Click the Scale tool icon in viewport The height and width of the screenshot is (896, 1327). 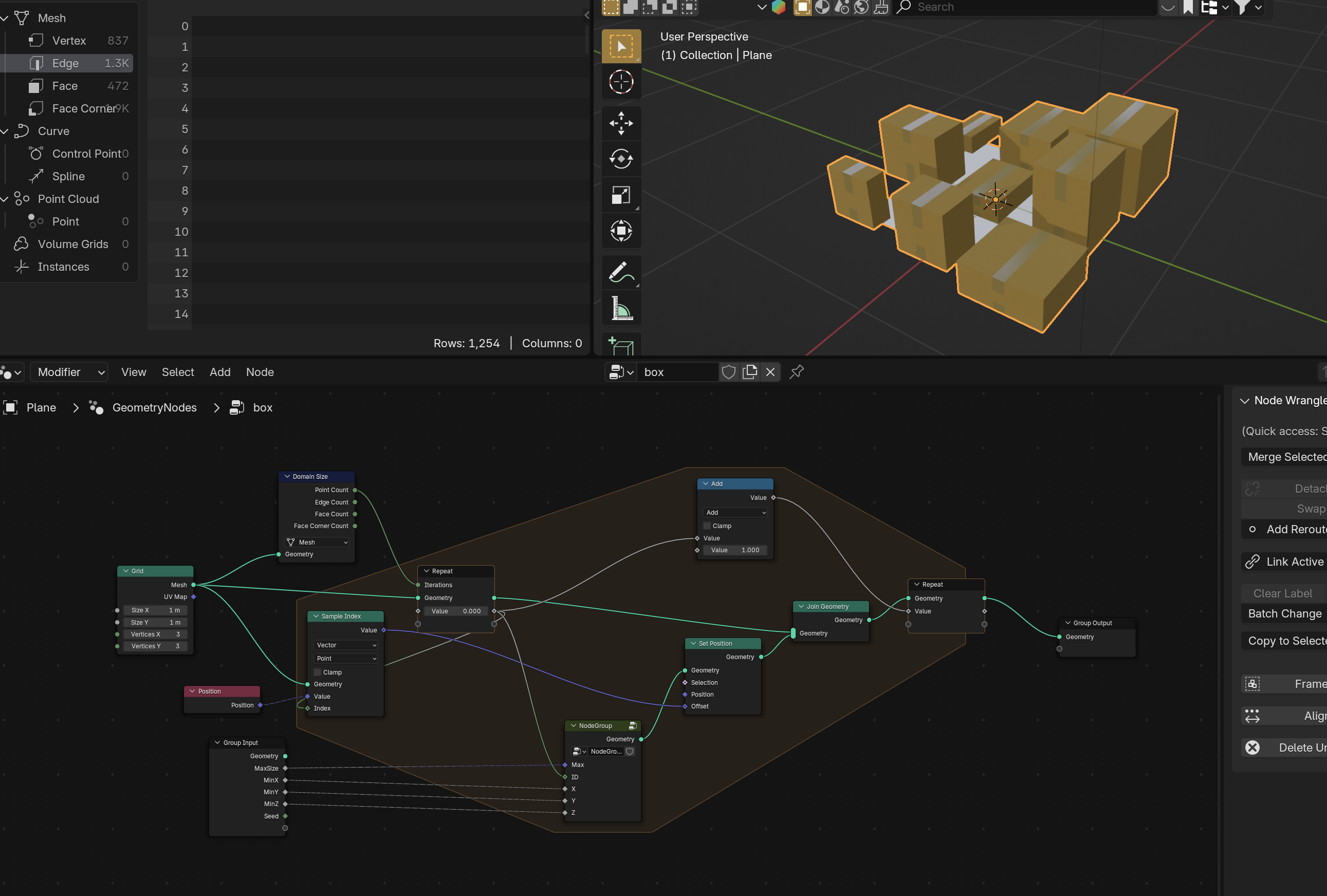tap(622, 194)
